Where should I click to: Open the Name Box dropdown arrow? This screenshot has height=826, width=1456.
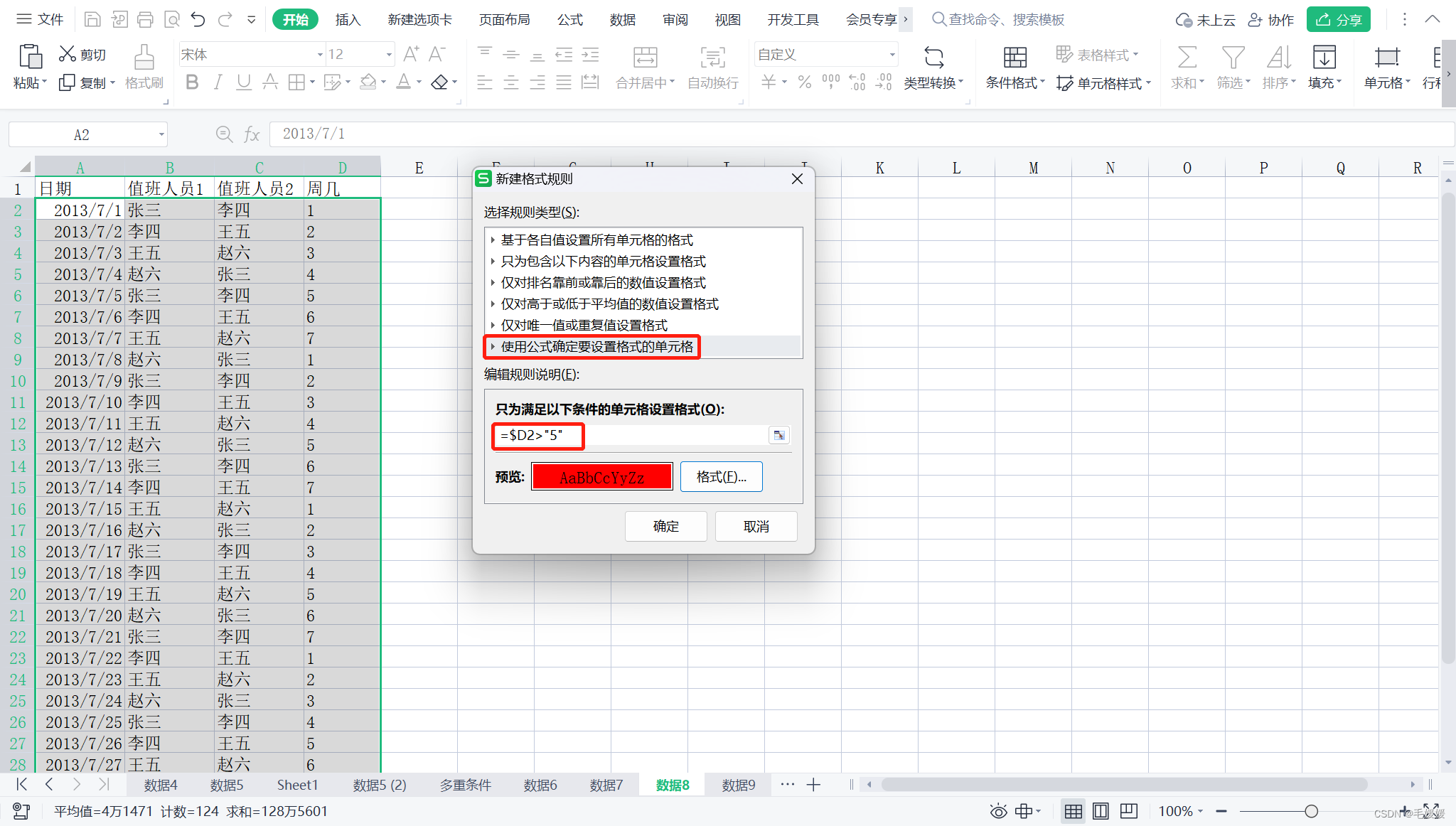[161, 134]
